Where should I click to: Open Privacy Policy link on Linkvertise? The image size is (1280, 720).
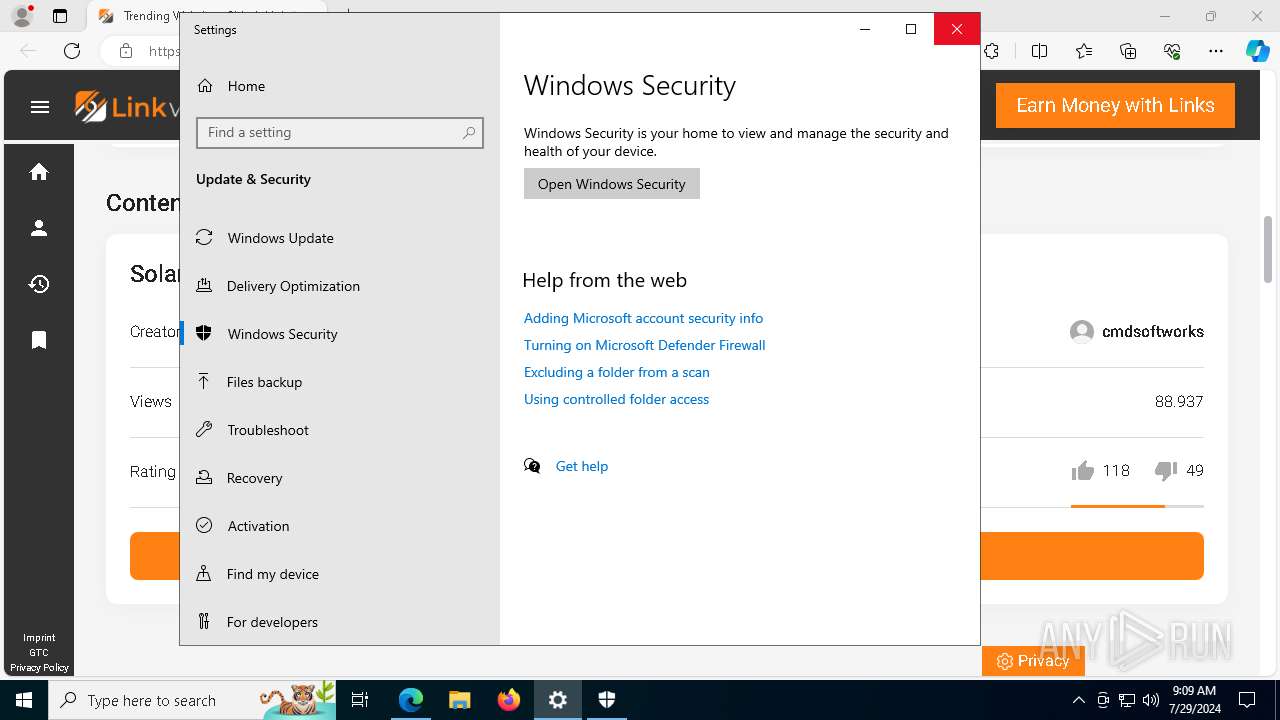point(39,667)
